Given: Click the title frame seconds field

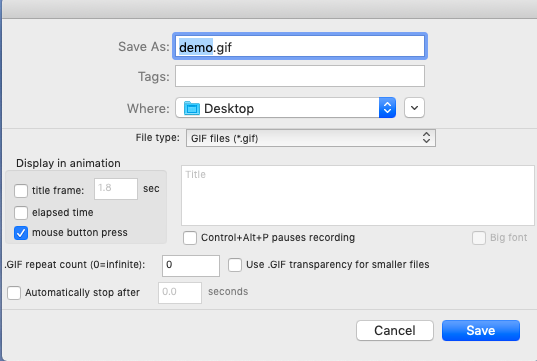Looking at the screenshot, I should [x=116, y=189].
